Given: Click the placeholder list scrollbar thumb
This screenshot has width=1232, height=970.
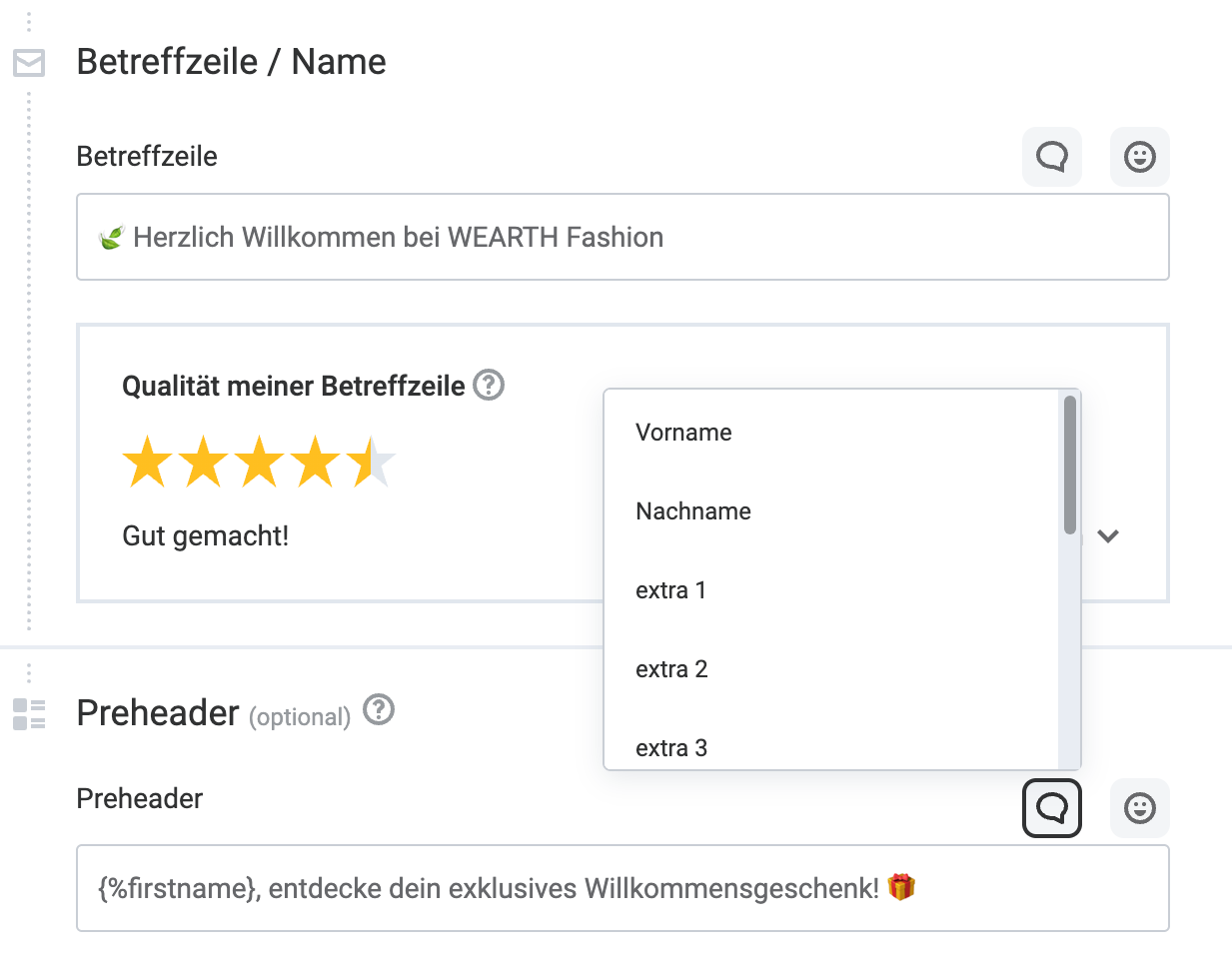Looking at the screenshot, I should (1070, 465).
